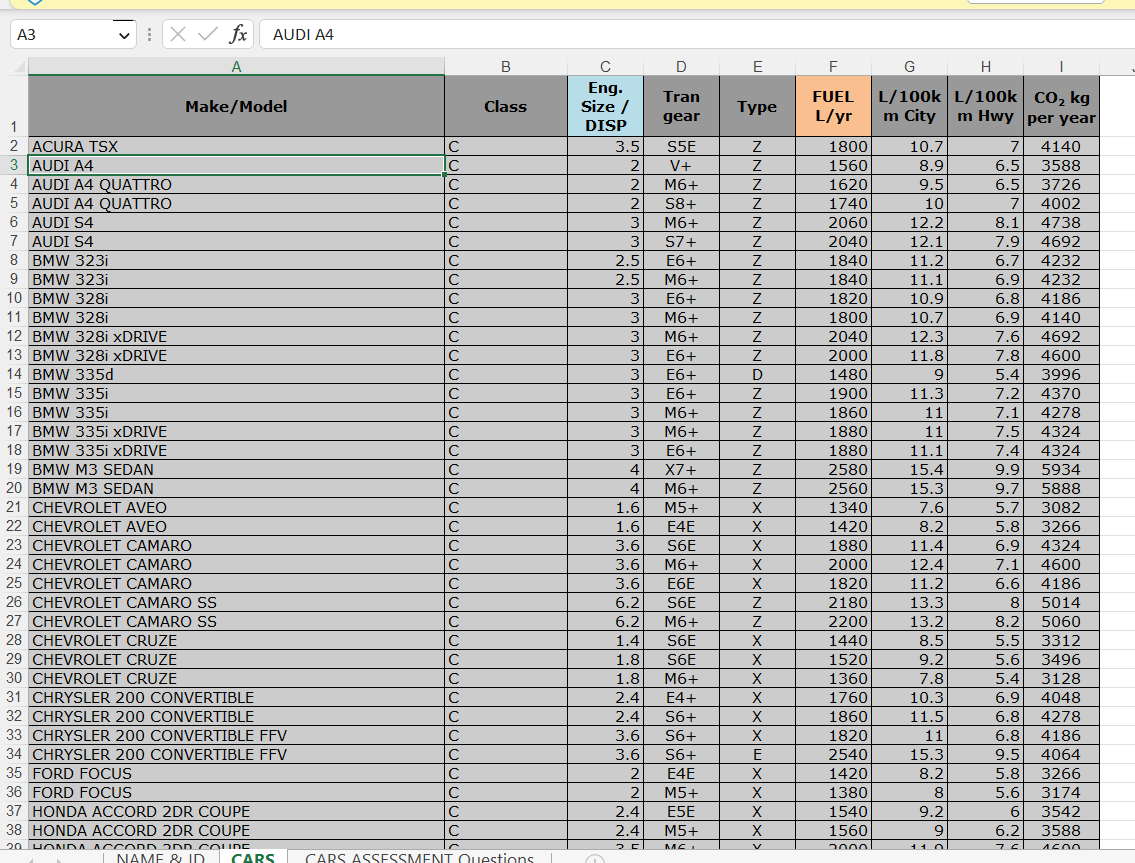Open the CARS ASSESSMENT Questions sheet tab
The height and width of the screenshot is (863, 1135).
click(x=419, y=857)
